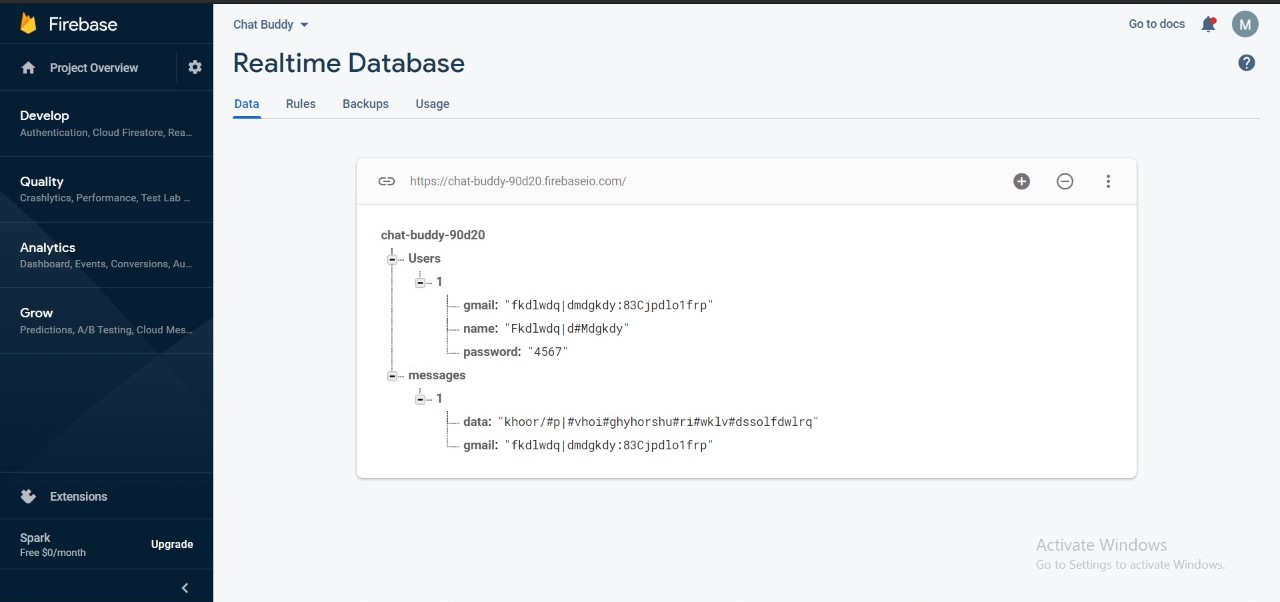Click the password value "4567"
The width and height of the screenshot is (1280, 602).
pos(548,352)
